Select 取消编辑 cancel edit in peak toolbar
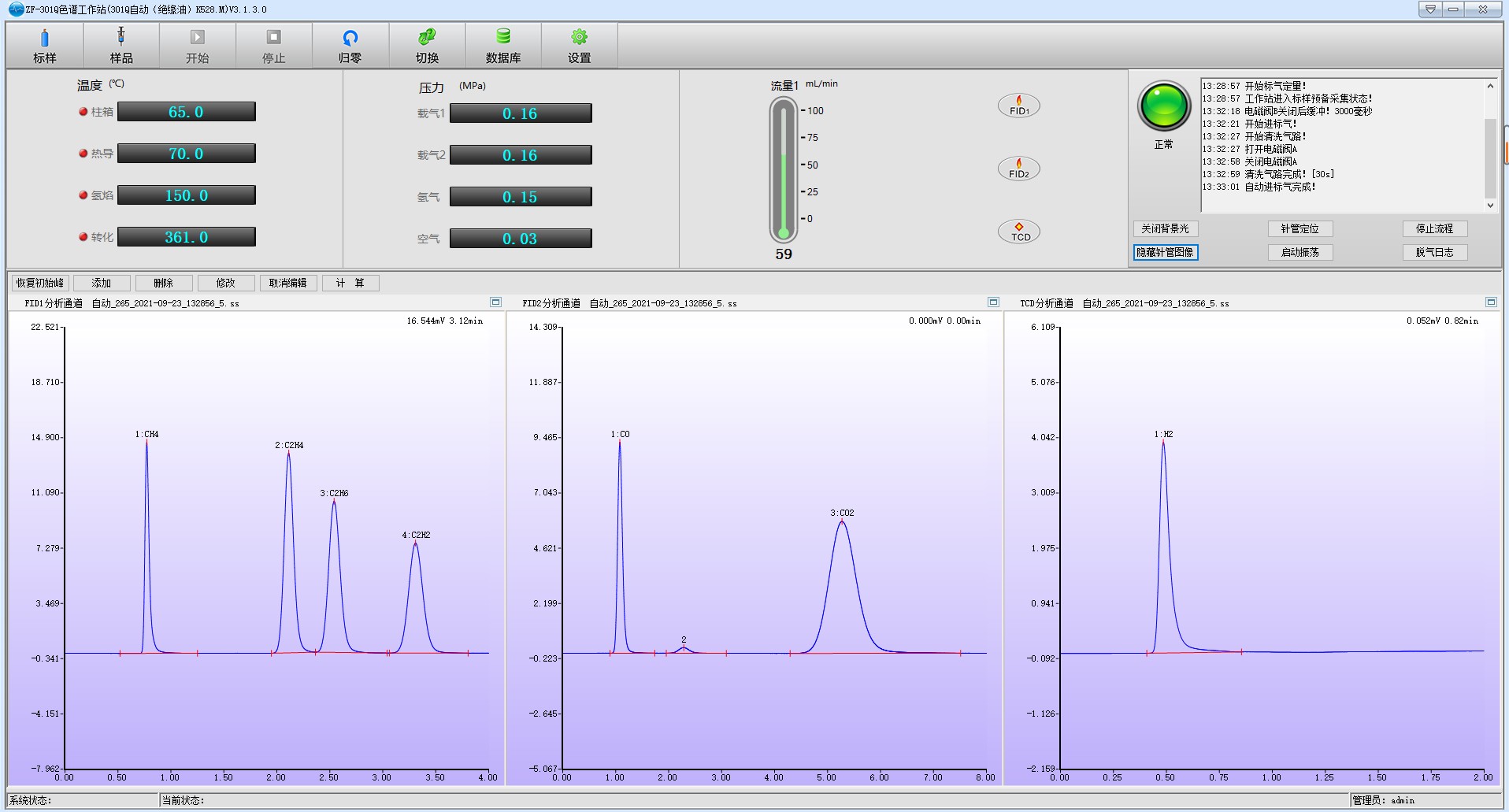The image size is (1509, 812). [288, 283]
